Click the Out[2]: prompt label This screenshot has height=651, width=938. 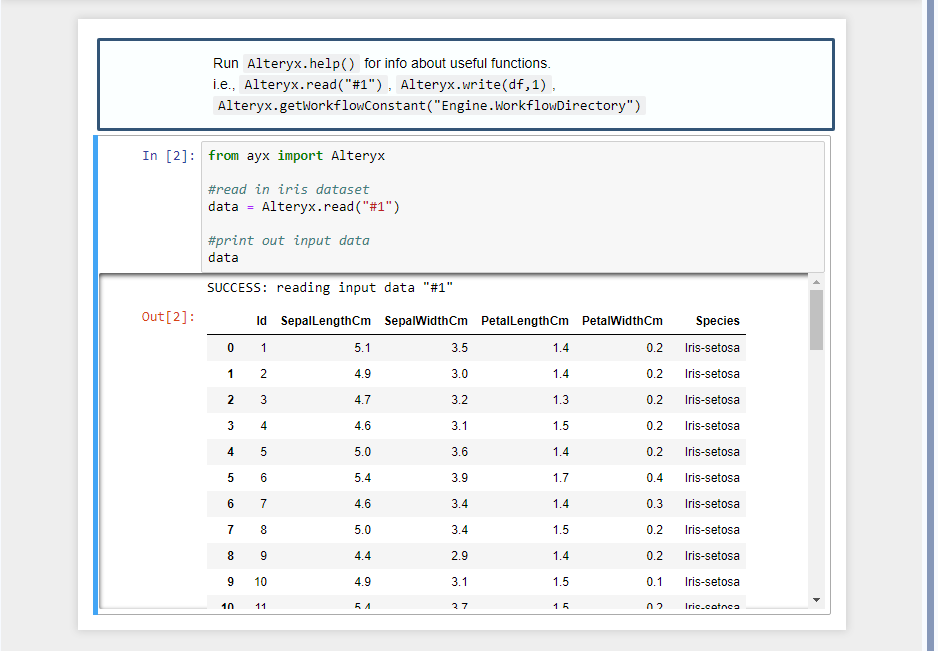click(169, 317)
